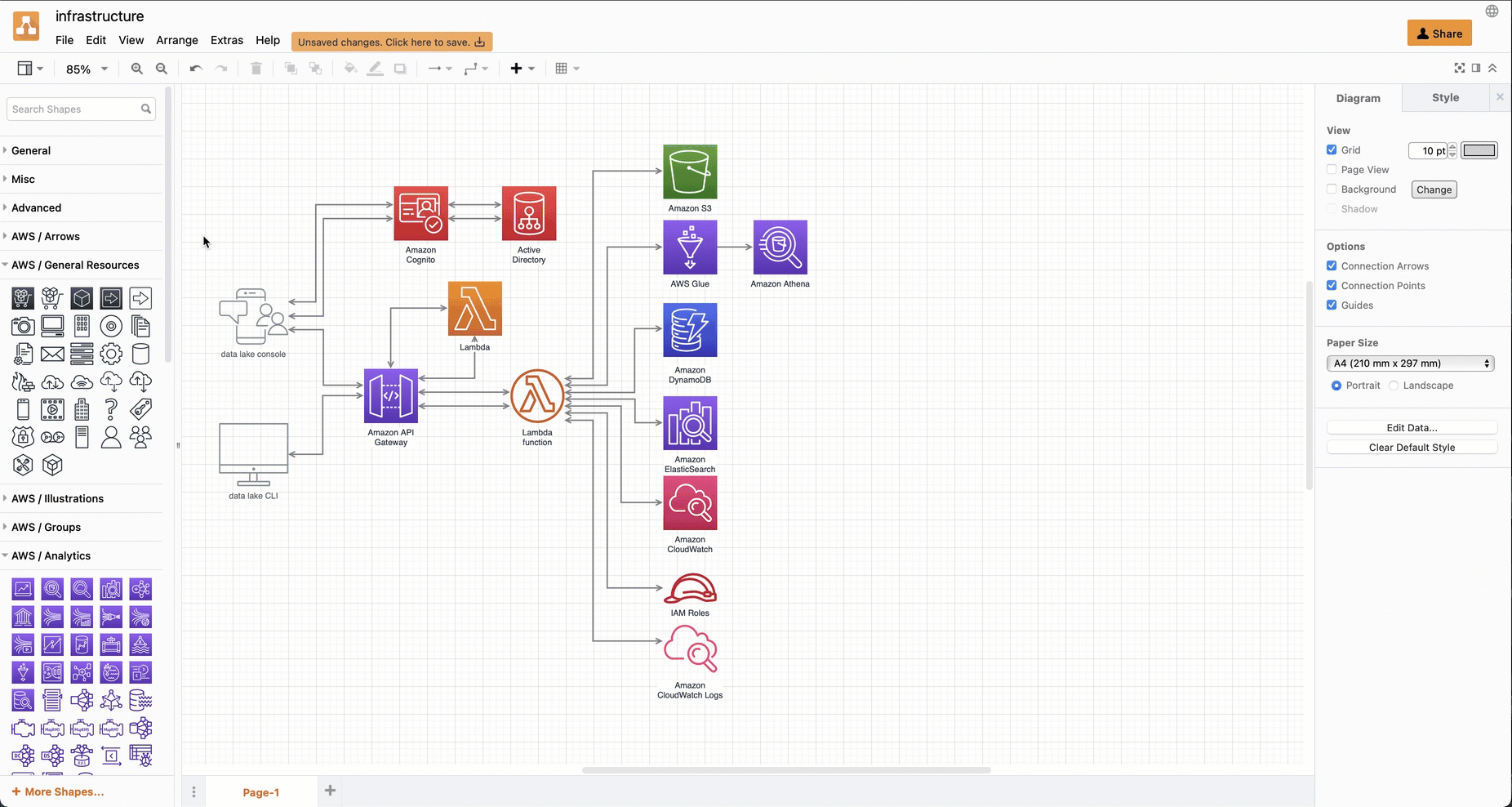The width and height of the screenshot is (1512, 807).
Task: Open the A4 paper size dropdown
Action: coord(1410,363)
